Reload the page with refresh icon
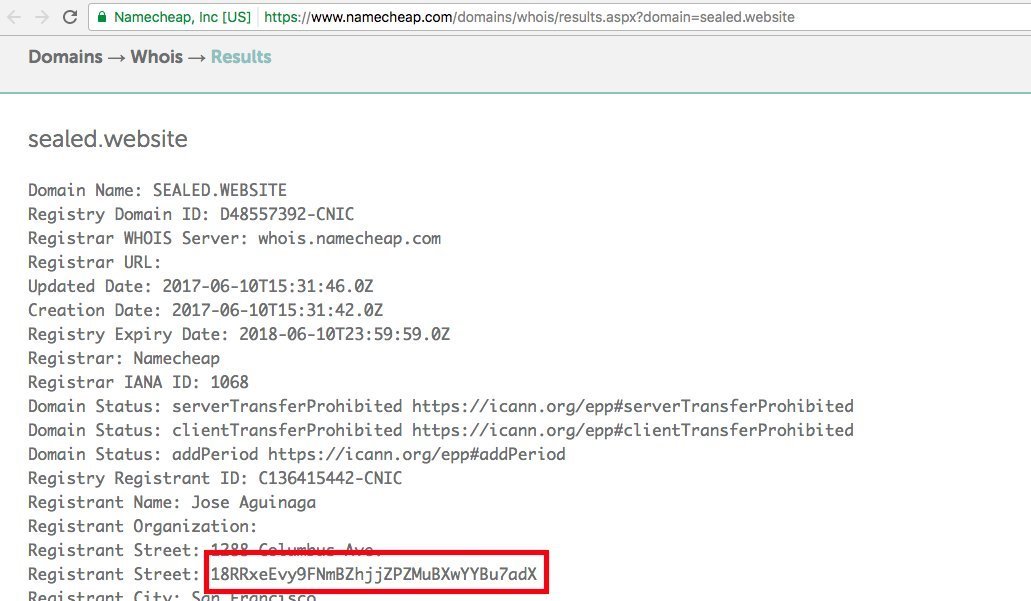This screenshot has width=1031, height=601. tap(70, 17)
